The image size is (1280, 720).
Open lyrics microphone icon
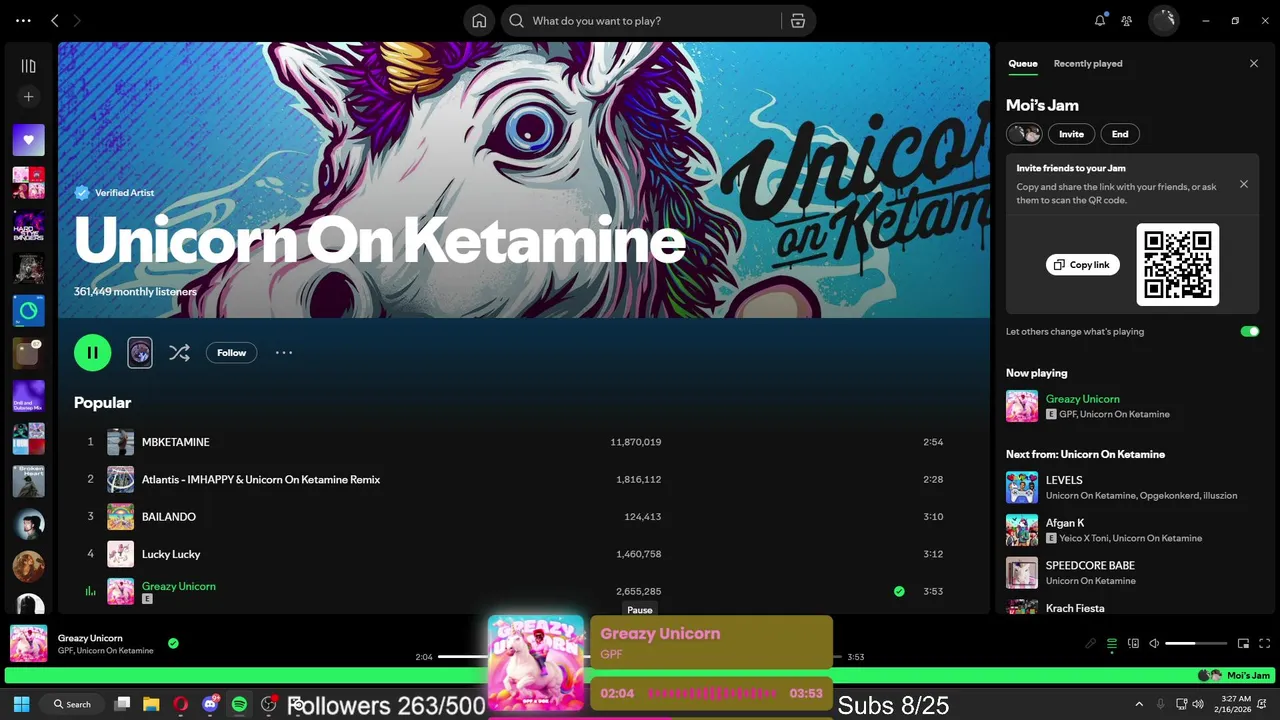click(x=1091, y=643)
